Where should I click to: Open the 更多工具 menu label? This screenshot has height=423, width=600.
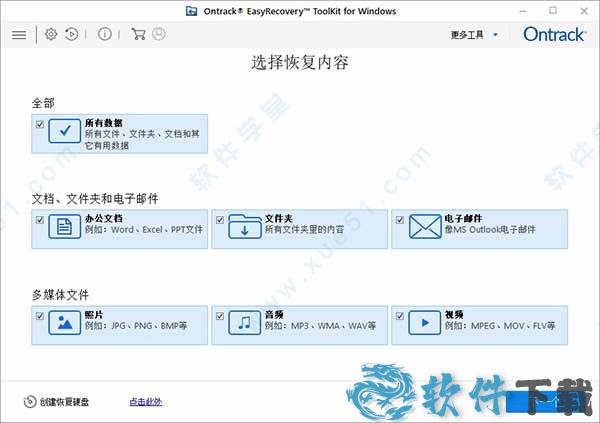tap(467, 35)
